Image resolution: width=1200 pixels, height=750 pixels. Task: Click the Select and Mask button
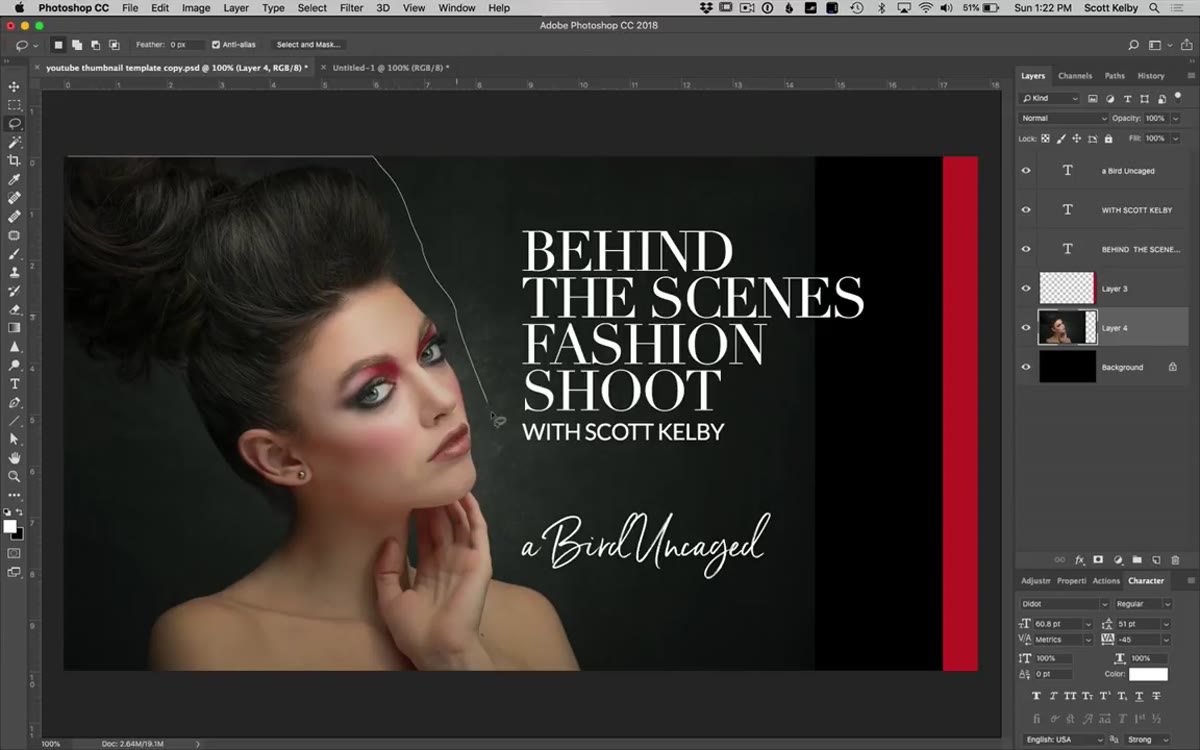pos(308,45)
